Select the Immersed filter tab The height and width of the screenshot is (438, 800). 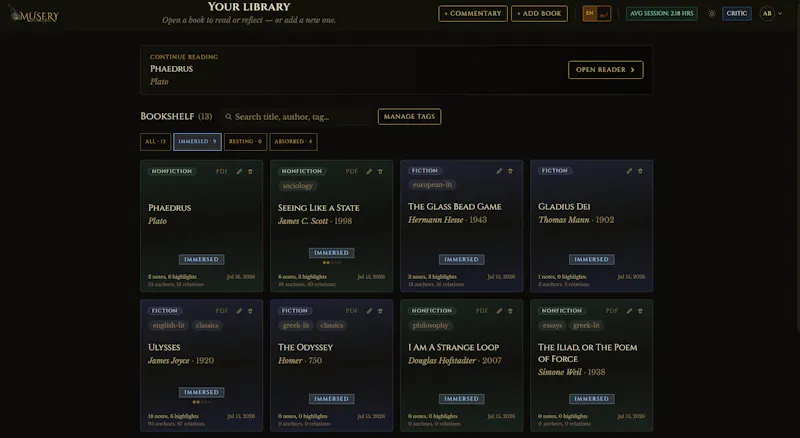(x=197, y=142)
